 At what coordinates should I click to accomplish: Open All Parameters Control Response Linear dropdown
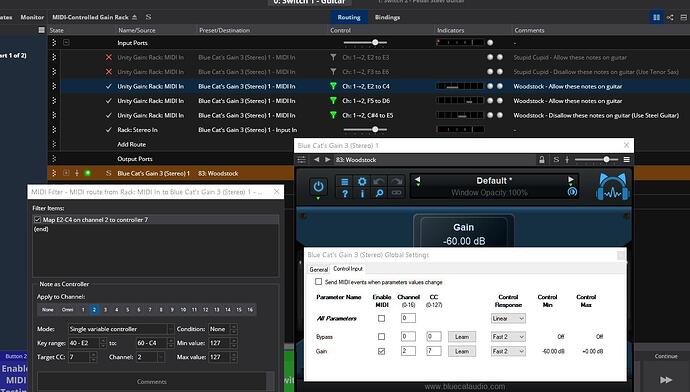[508, 318]
